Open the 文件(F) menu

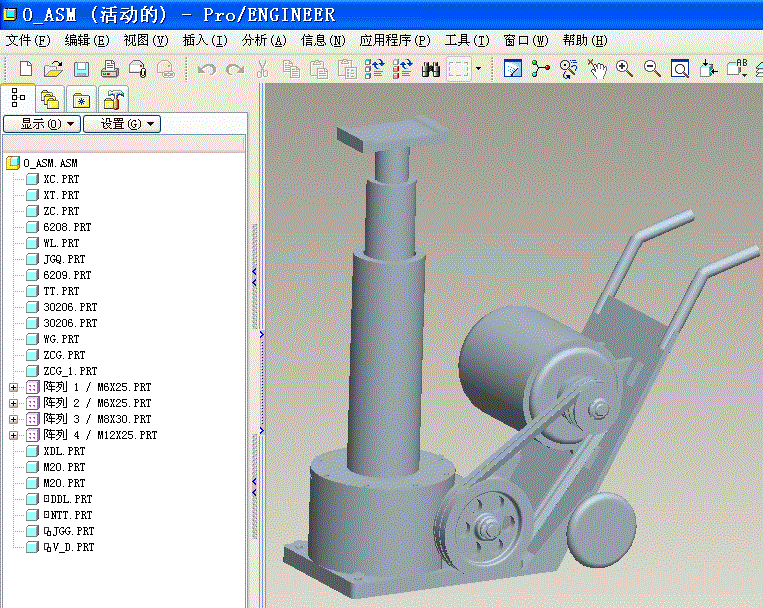coord(28,41)
